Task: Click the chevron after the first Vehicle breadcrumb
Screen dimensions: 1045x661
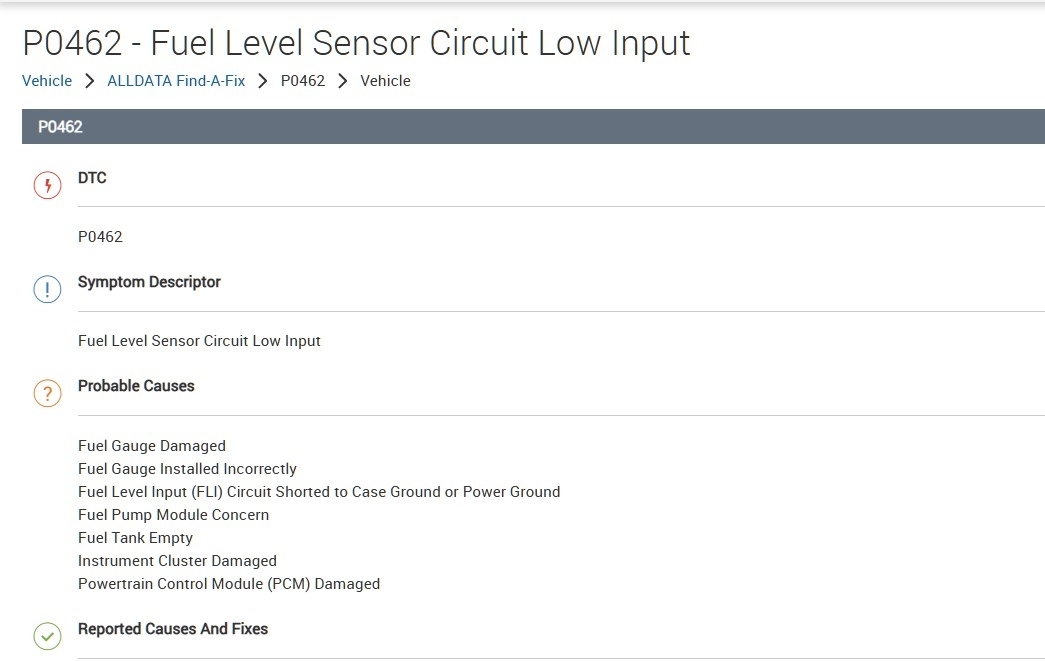Action: (x=90, y=81)
